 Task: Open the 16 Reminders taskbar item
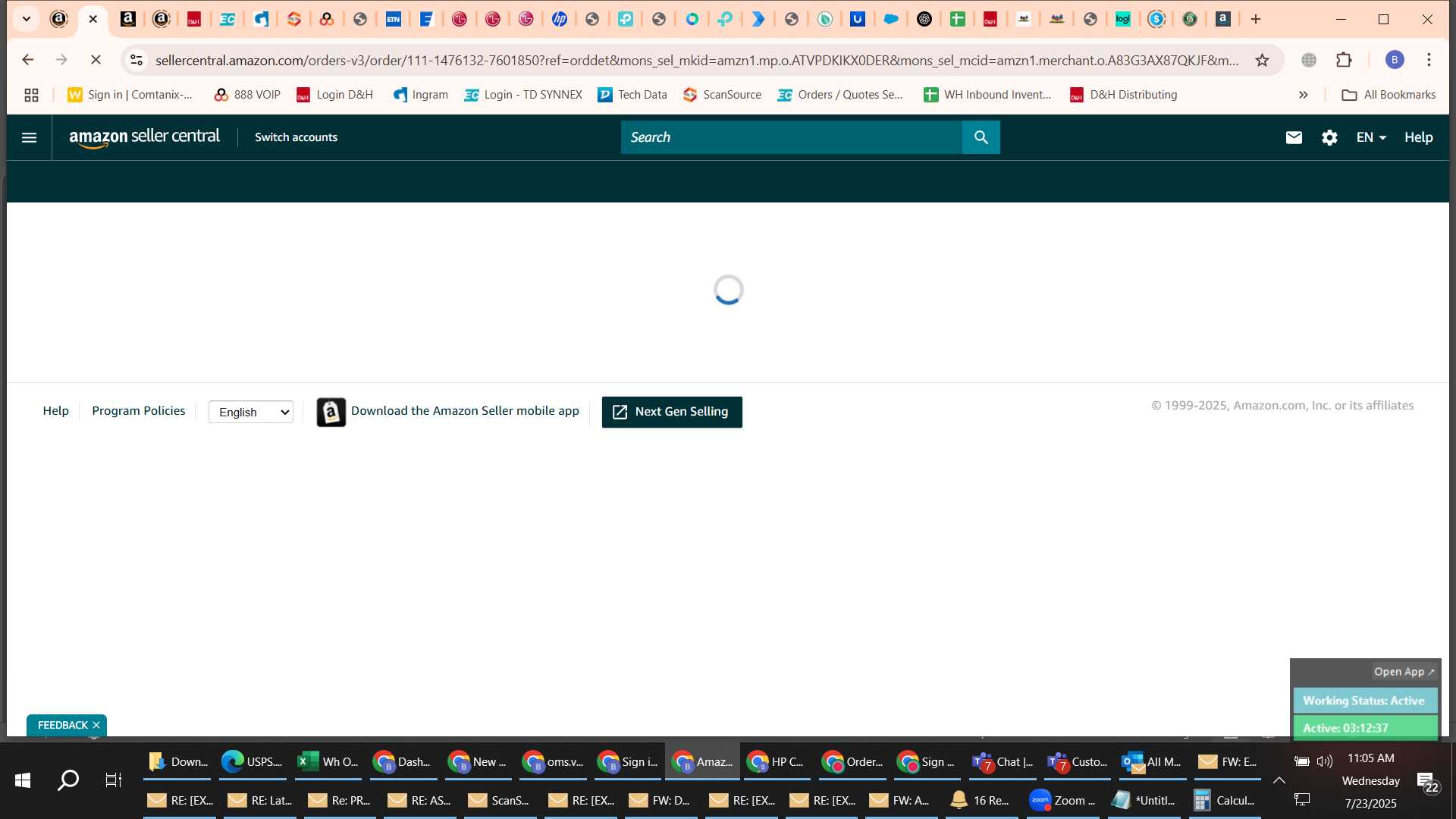click(980, 800)
